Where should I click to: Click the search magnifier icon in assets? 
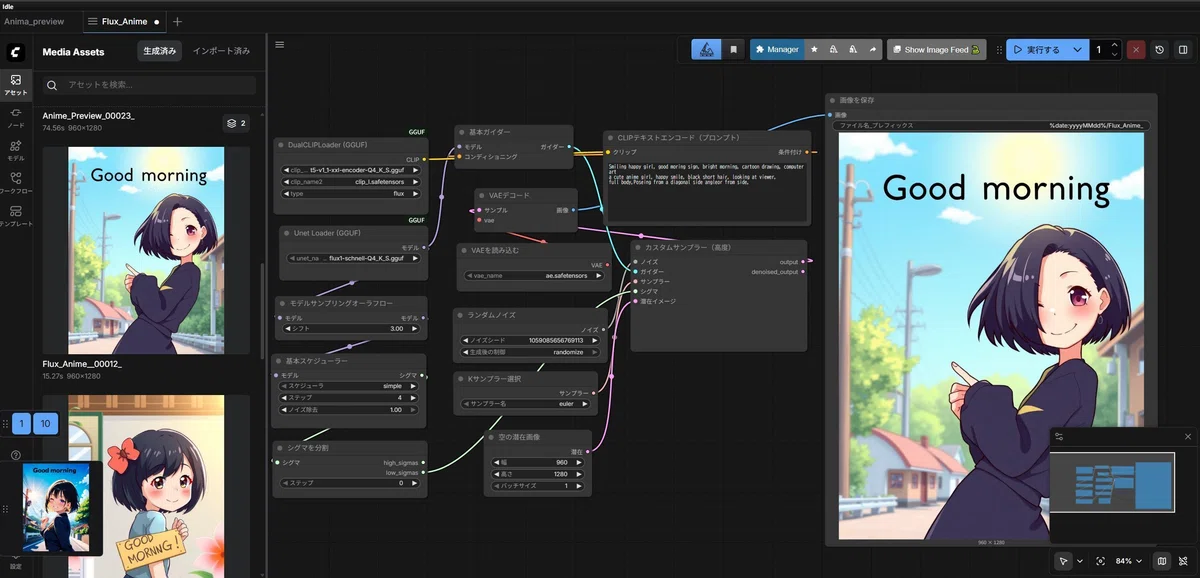click(x=52, y=86)
